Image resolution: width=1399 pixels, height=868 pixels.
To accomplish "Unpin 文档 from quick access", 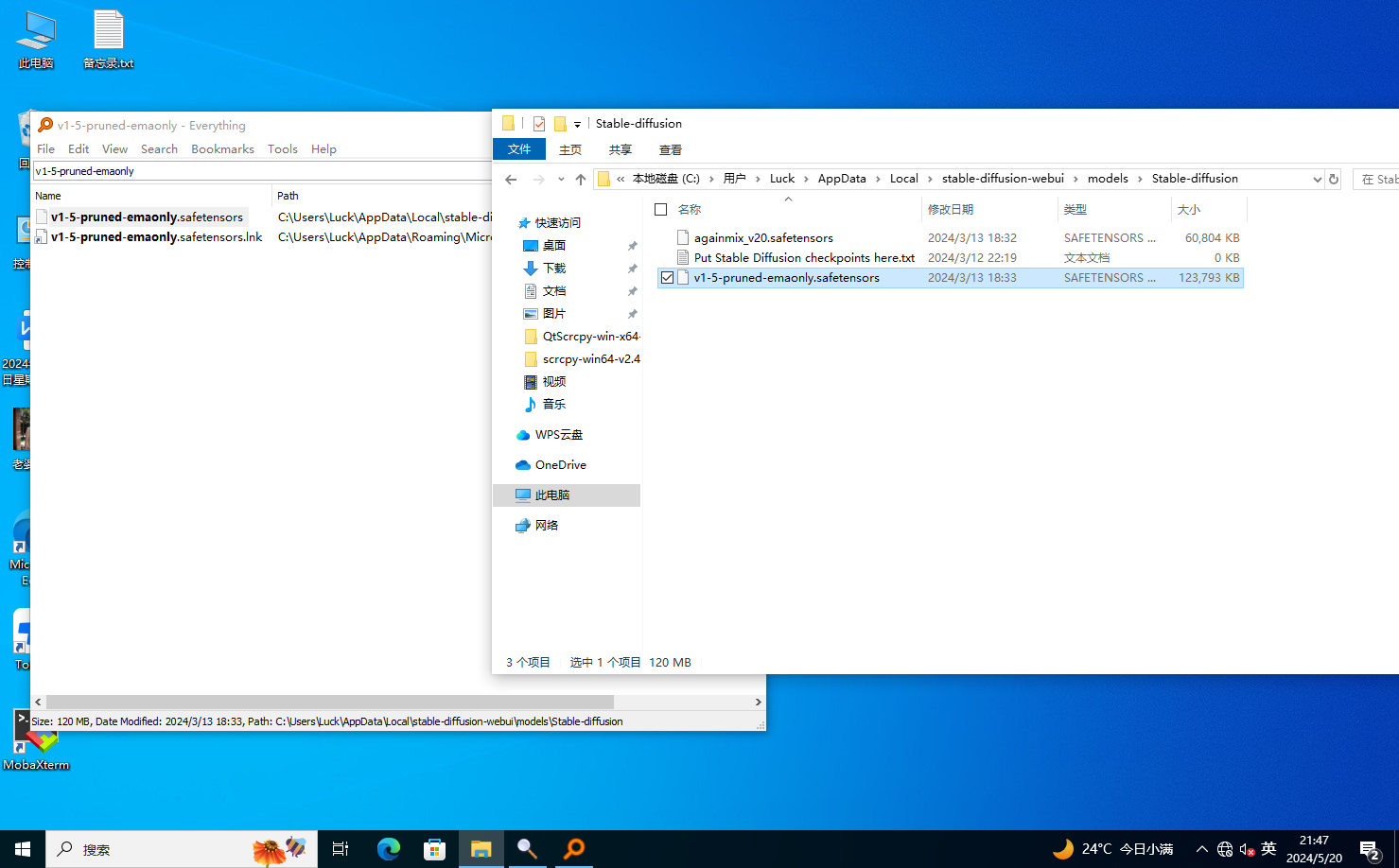I will click(x=632, y=291).
